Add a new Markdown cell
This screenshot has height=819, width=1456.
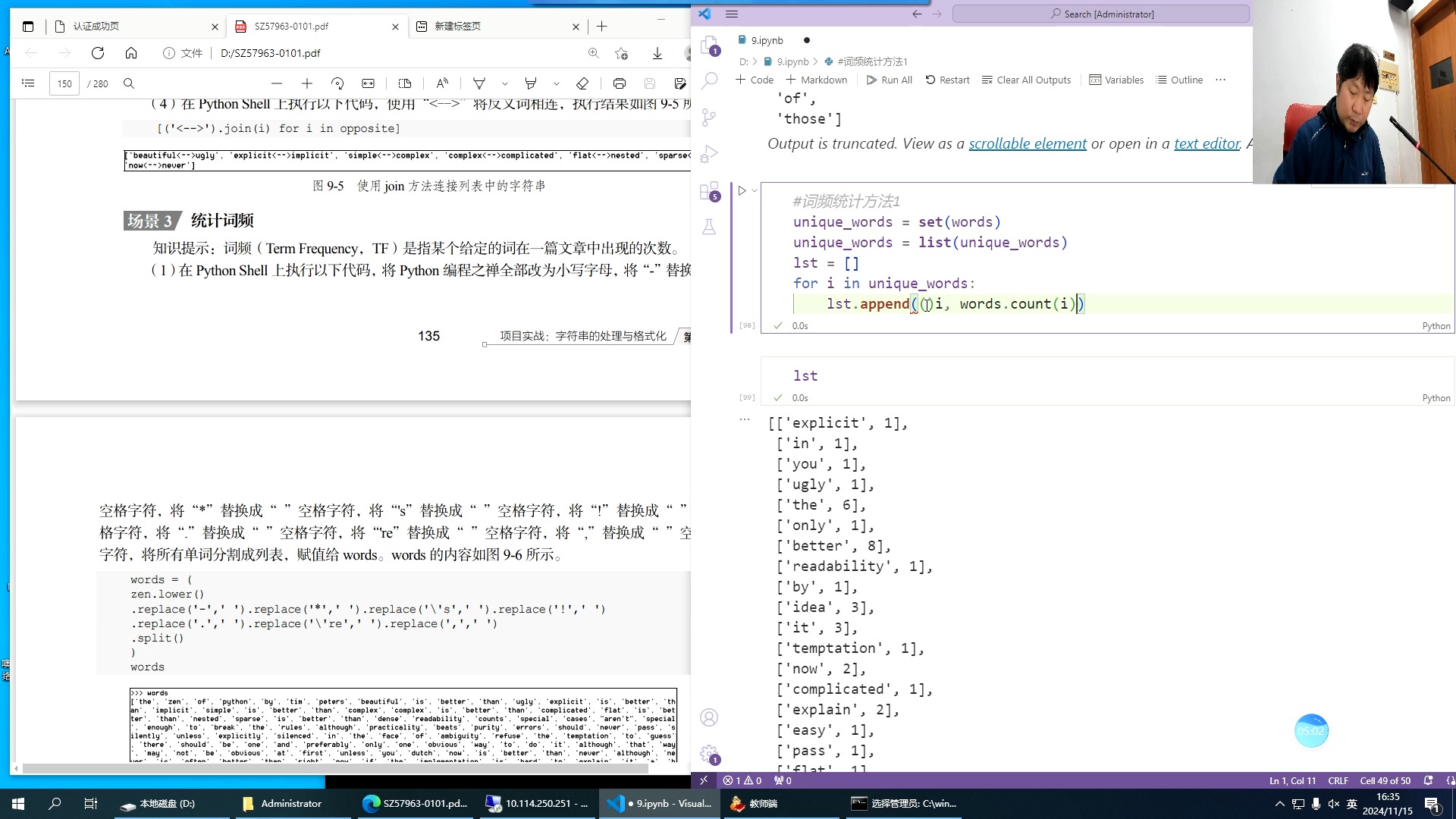817,80
